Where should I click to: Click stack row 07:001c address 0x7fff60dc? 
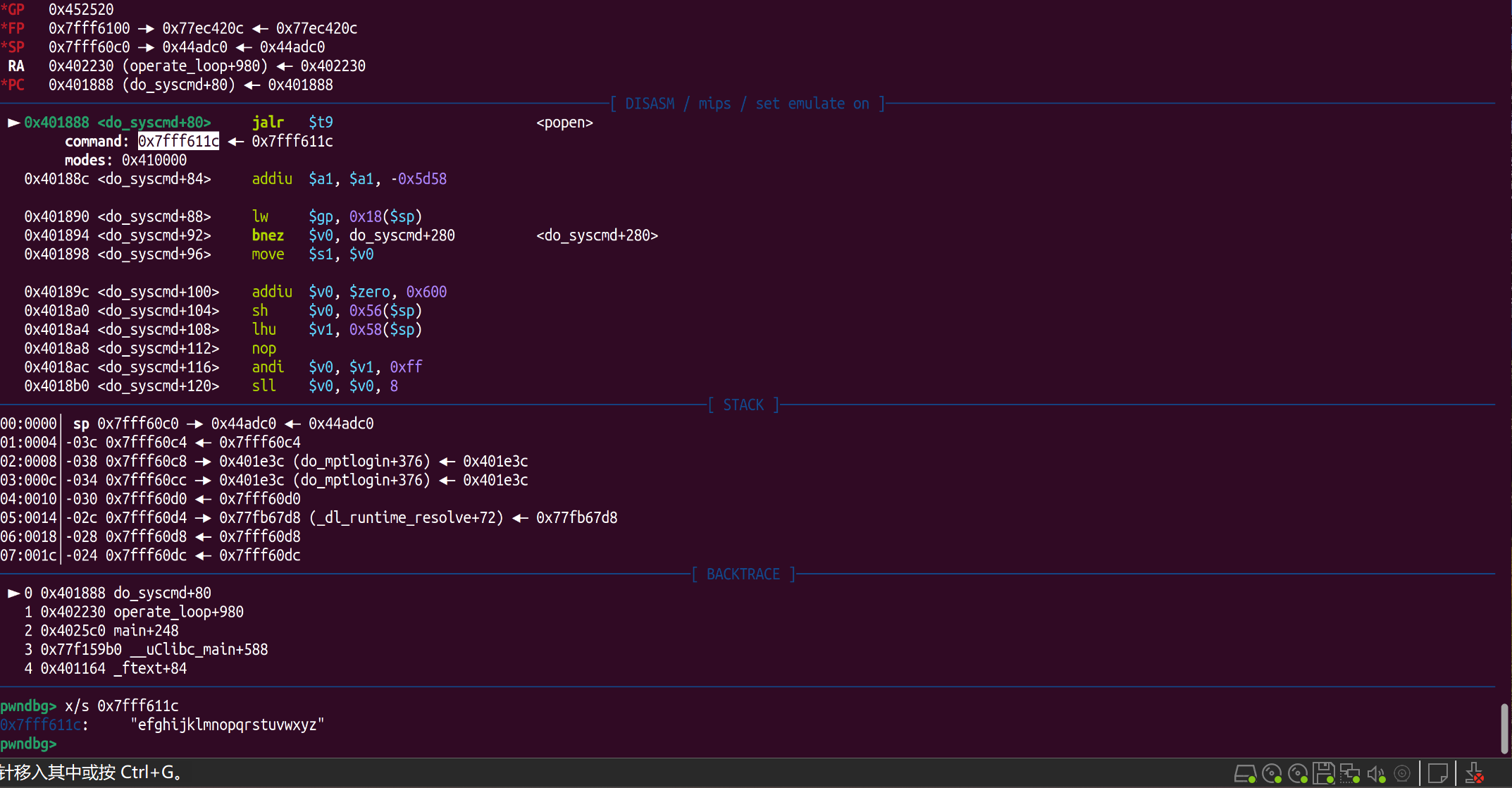(146, 555)
